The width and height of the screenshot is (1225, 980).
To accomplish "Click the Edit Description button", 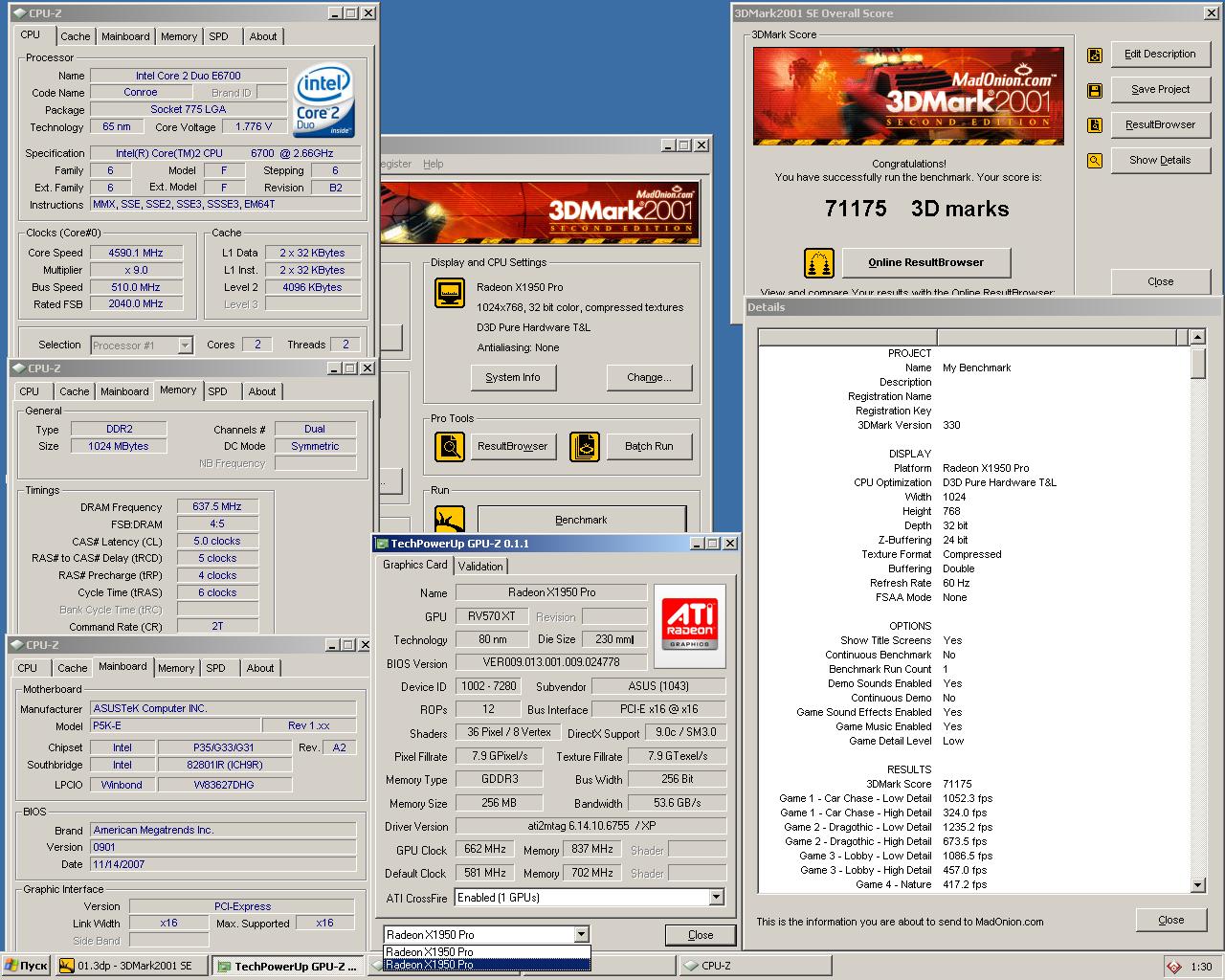I will point(1160,54).
